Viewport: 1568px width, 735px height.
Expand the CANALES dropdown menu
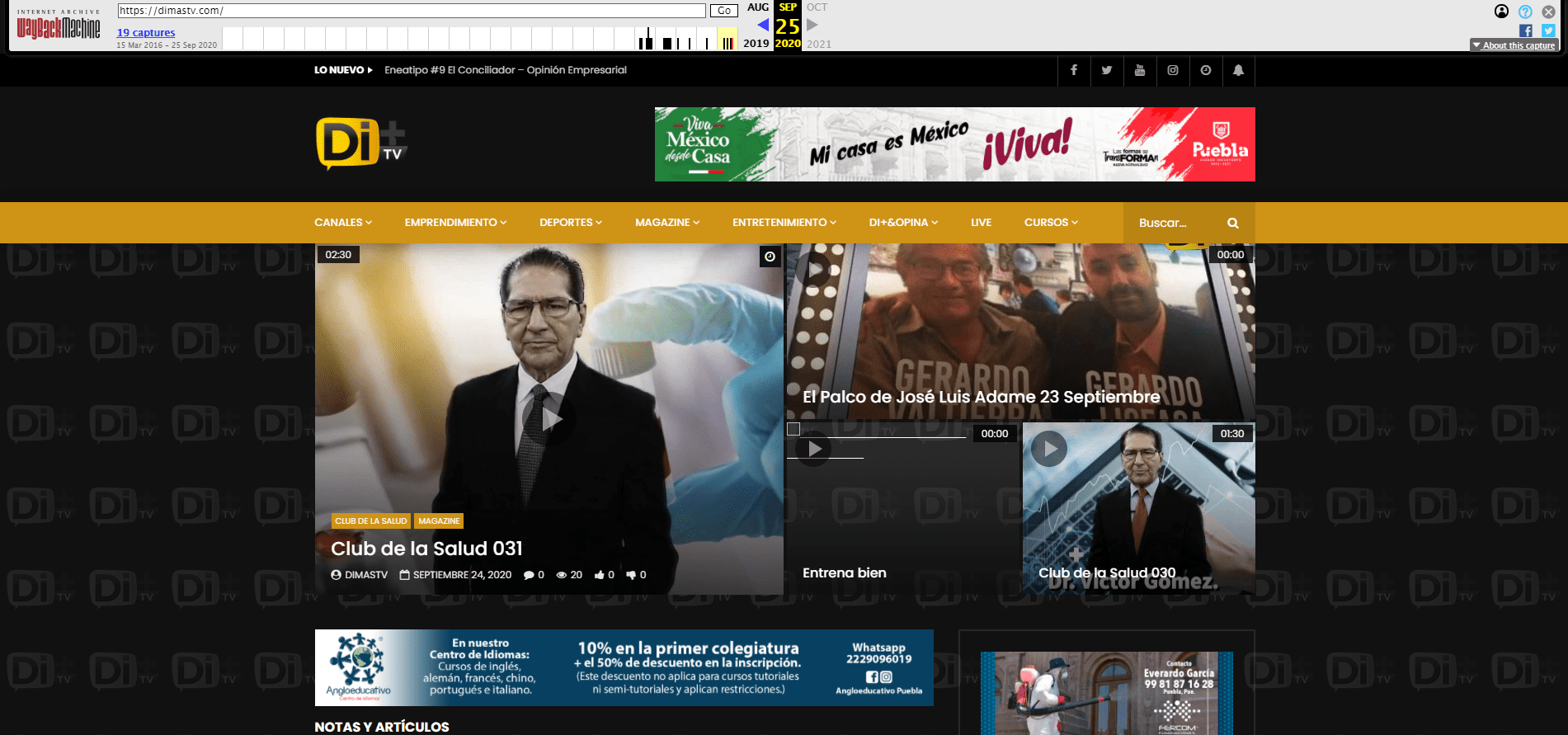click(x=342, y=223)
